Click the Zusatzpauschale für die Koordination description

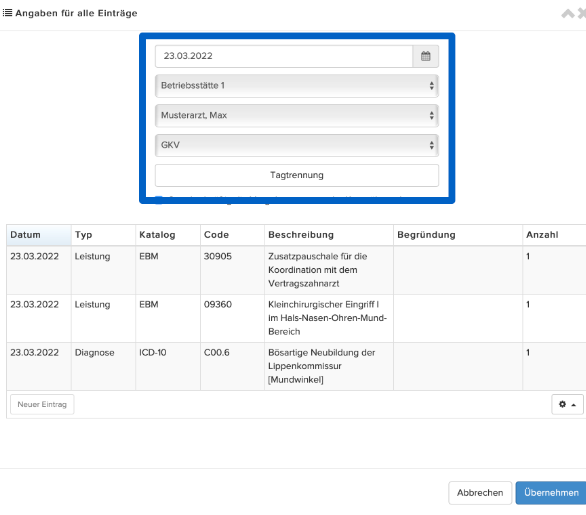coord(329,270)
